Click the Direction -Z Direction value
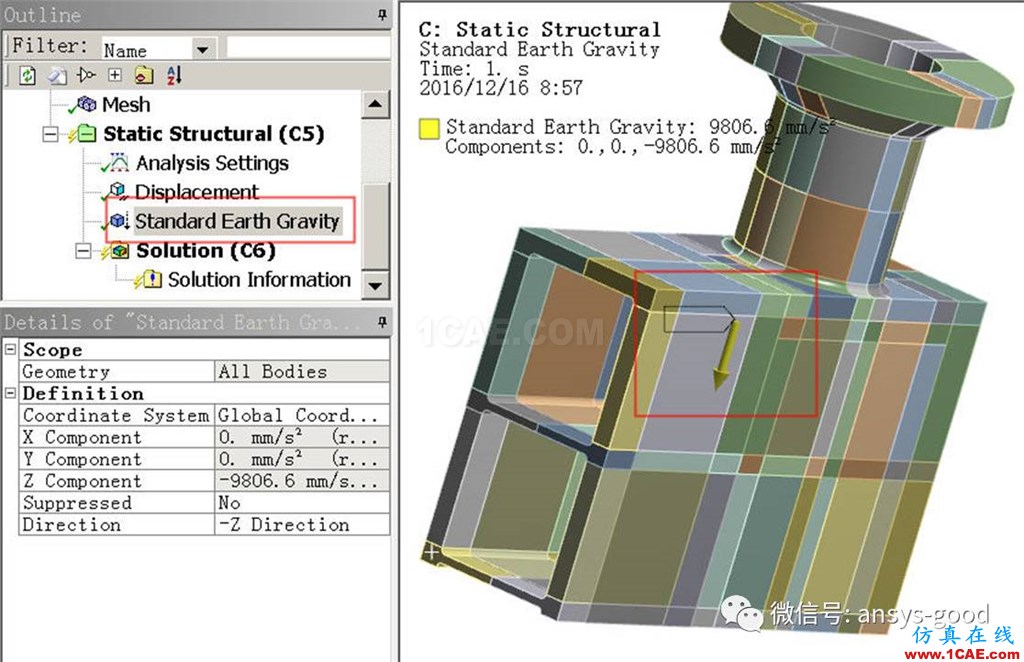Image resolution: width=1024 pixels, height=662 pixels. coord(302,525)
